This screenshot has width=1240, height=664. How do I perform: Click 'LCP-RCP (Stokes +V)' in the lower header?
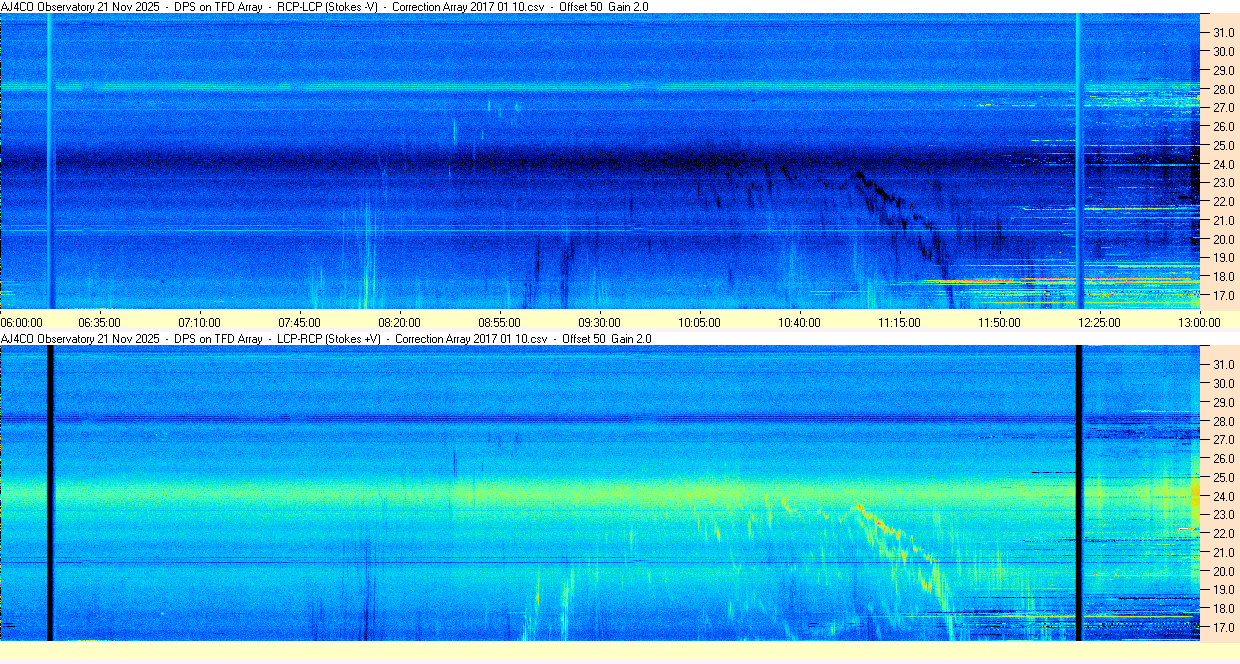tap(330, 339)
